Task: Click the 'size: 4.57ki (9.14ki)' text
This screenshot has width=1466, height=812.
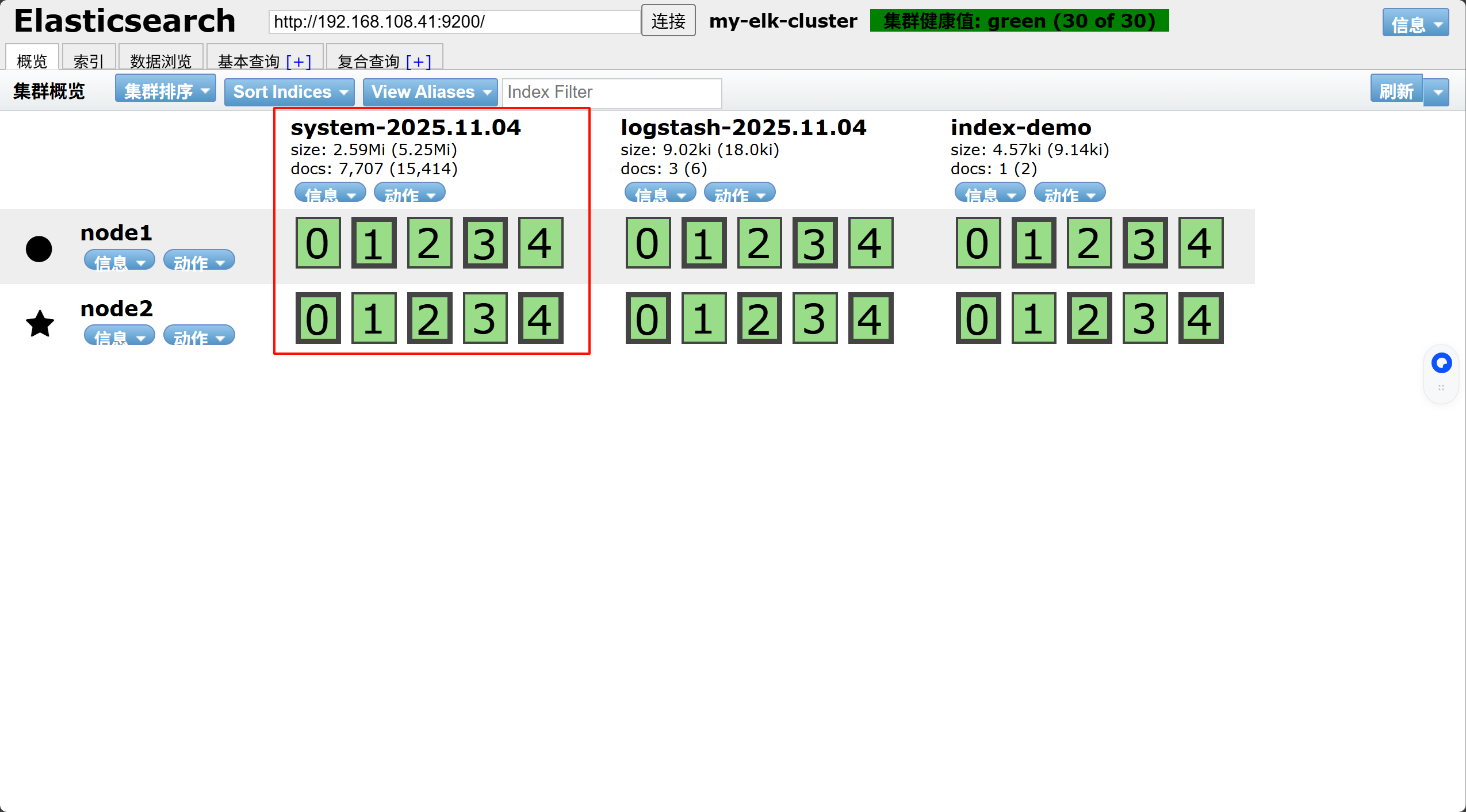Action: [x=1030, y=150]
